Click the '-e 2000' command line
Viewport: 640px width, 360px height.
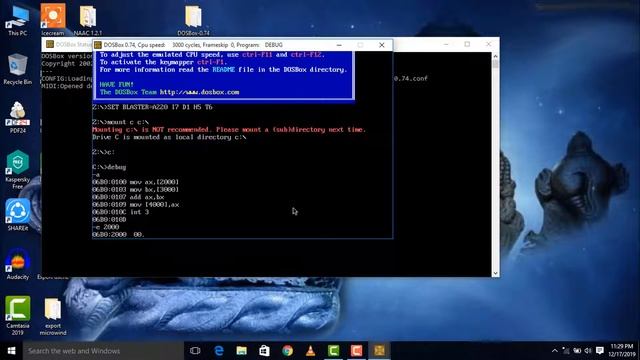pos(106,227)
